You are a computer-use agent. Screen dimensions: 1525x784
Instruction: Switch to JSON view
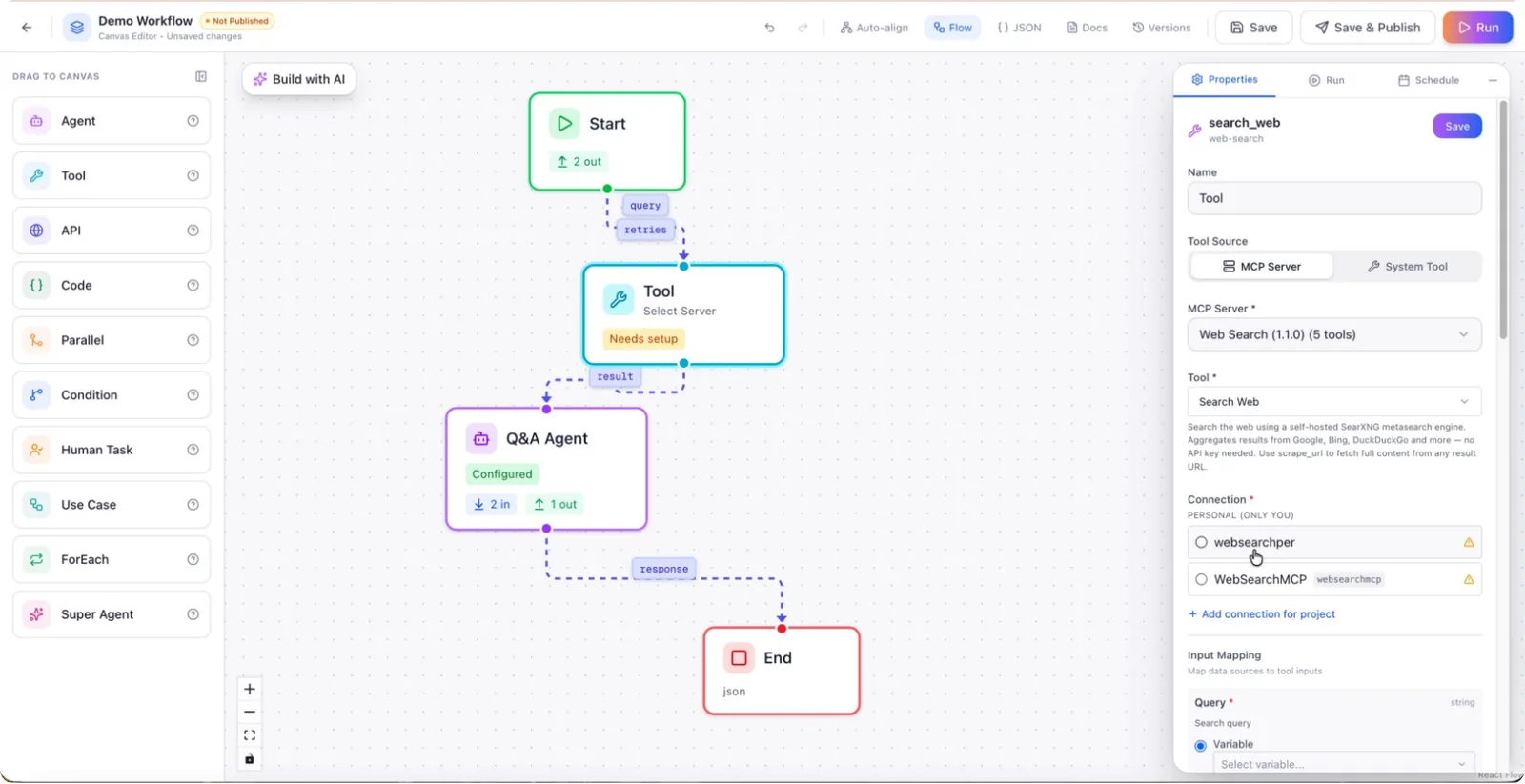coord(1019,28)
